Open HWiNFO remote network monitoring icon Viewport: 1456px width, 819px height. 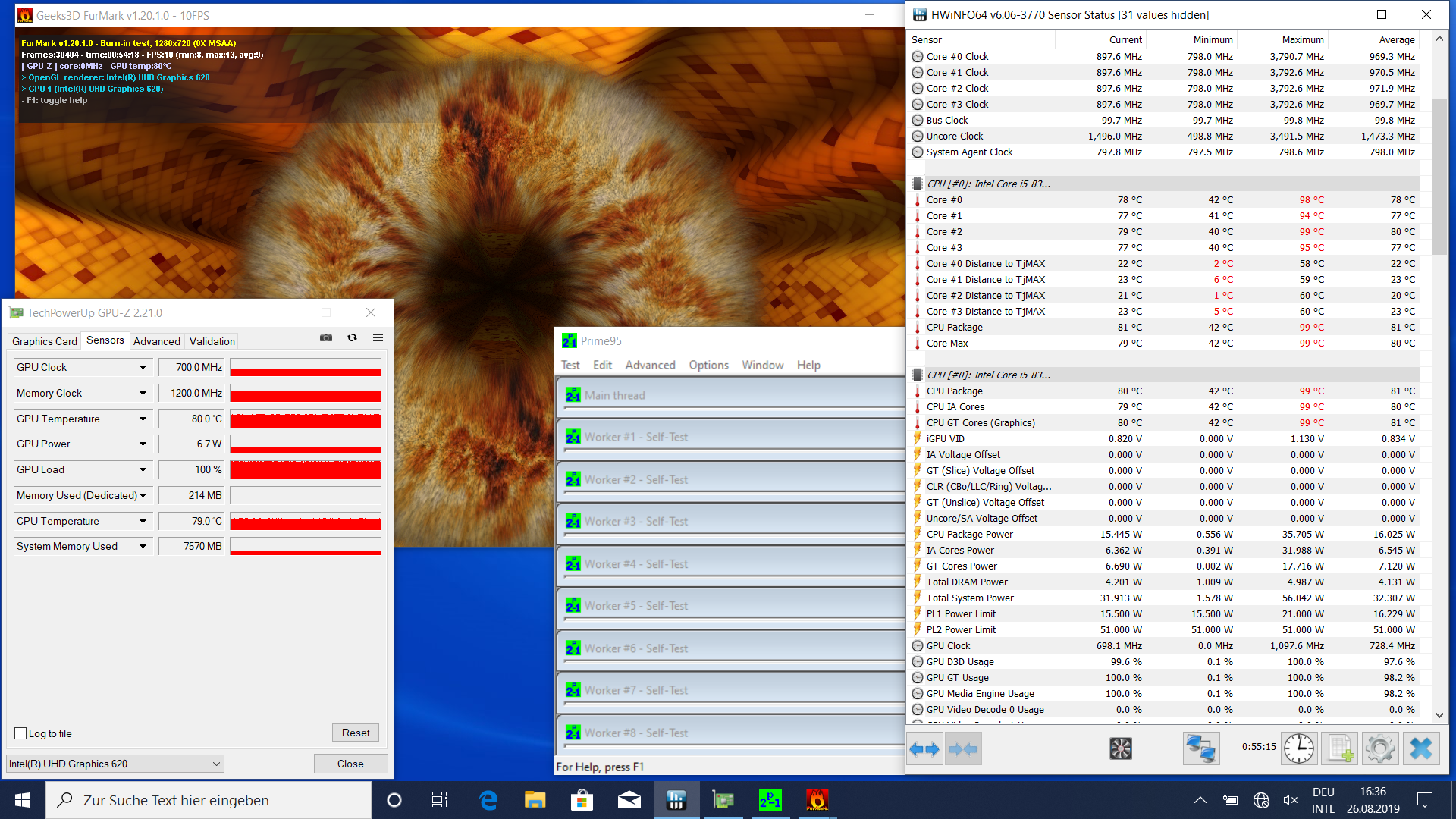[x=1200, y=748]
